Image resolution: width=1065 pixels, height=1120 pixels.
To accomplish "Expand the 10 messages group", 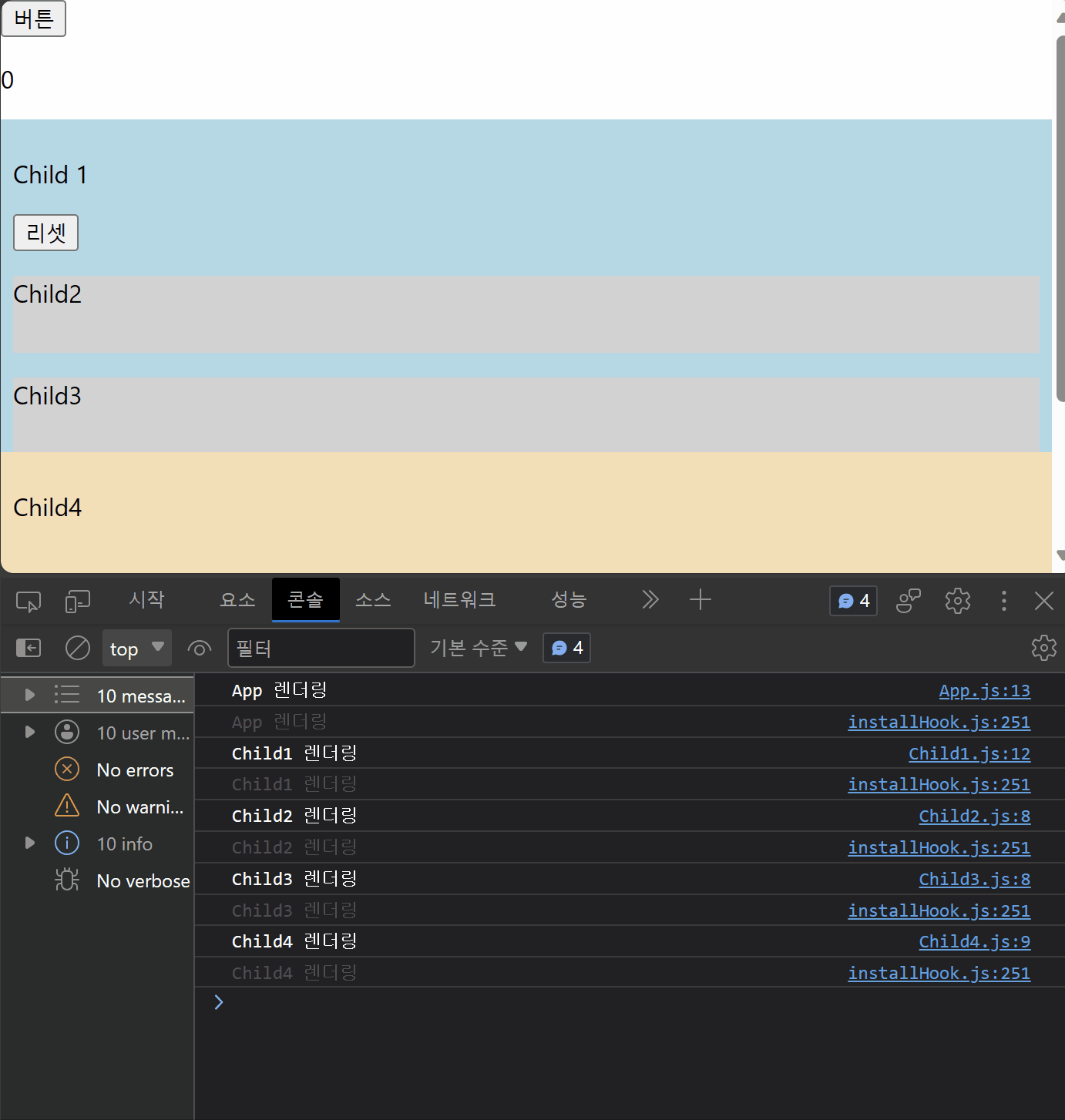I will pos(29,695).
